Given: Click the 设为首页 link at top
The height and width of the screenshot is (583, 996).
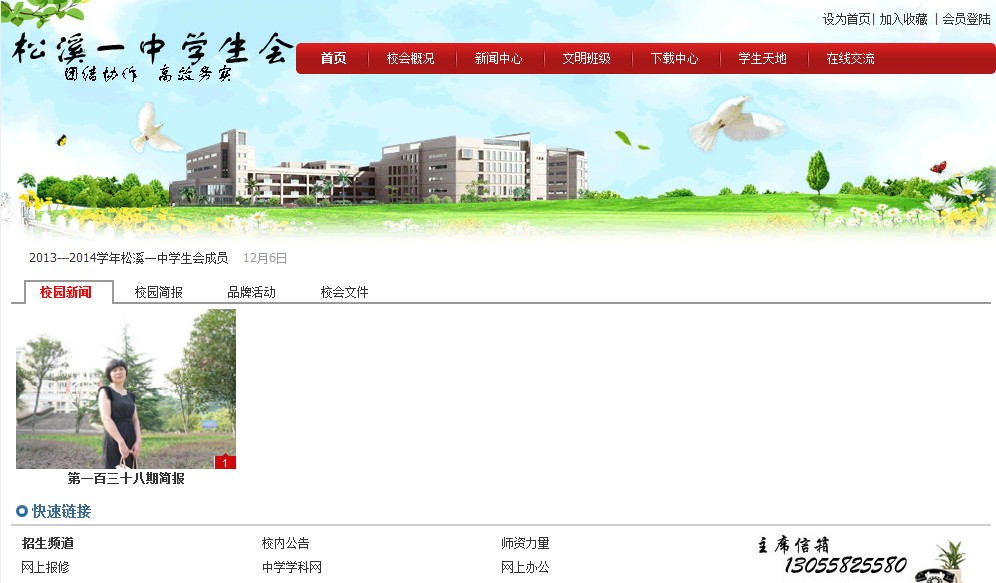Looking at the screenshot, I should (846, 19).
